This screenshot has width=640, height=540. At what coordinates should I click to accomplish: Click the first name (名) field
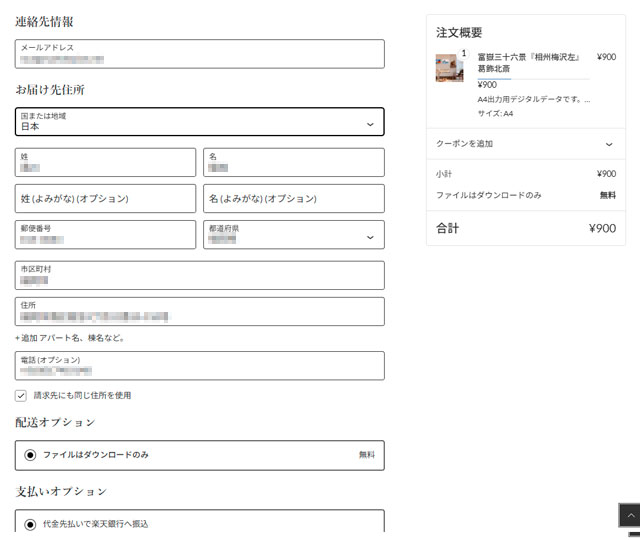point(294,163)
